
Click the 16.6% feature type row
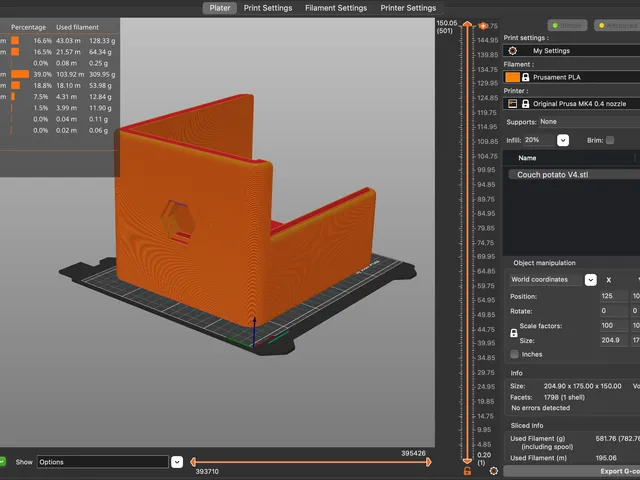(x=58, y=41)
